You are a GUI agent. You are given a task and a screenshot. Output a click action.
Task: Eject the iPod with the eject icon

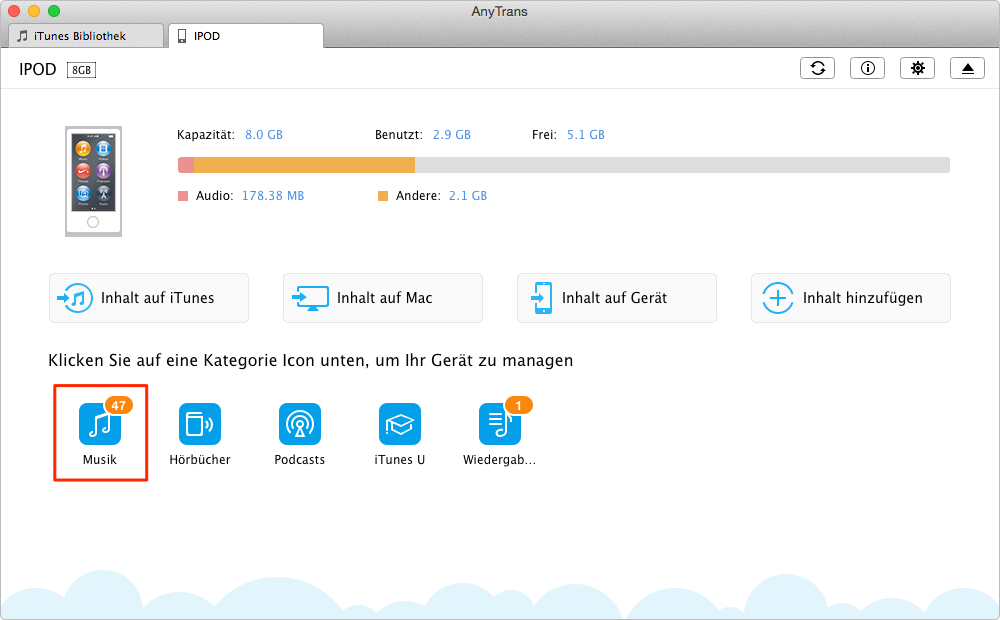coord(967,68)
